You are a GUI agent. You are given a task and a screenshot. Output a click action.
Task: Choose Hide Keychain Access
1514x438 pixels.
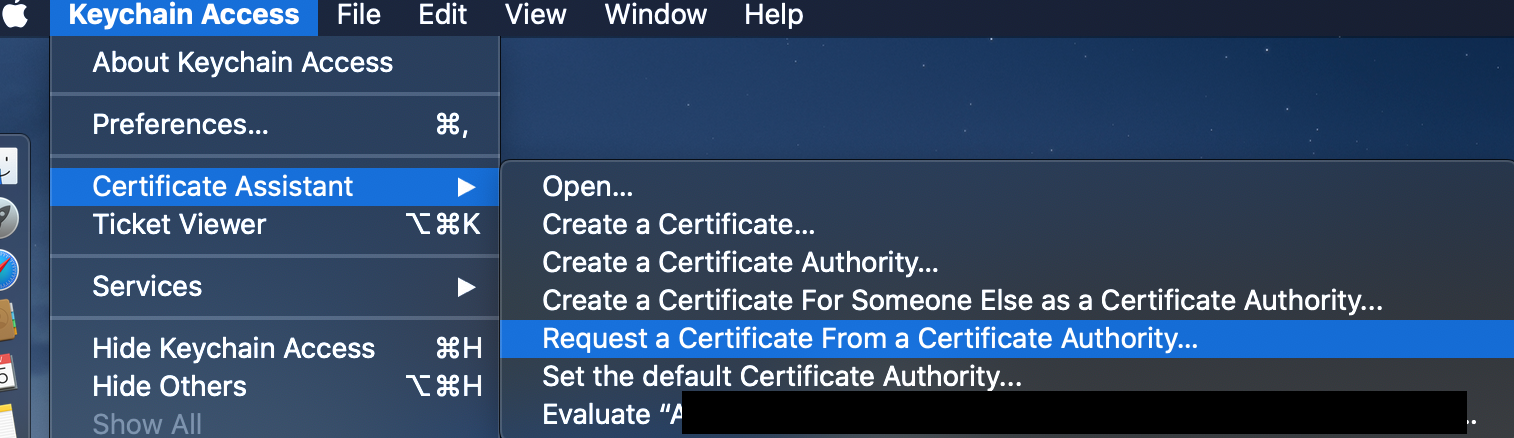click(x=275, y=348)
